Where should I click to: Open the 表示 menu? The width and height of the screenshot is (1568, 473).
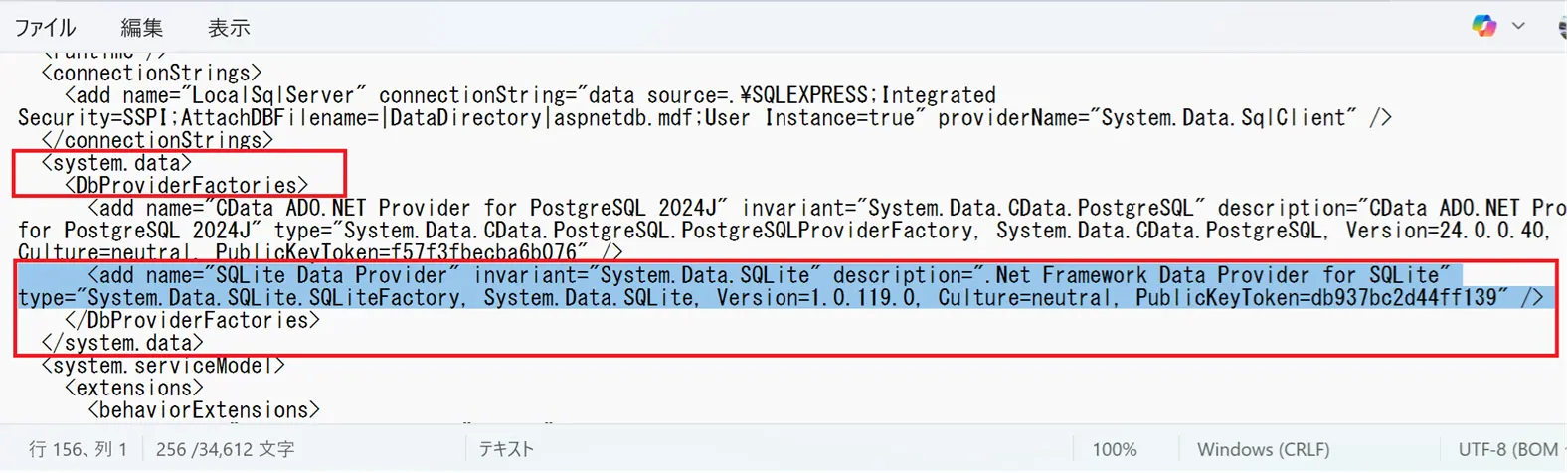[x=228, y=28]
